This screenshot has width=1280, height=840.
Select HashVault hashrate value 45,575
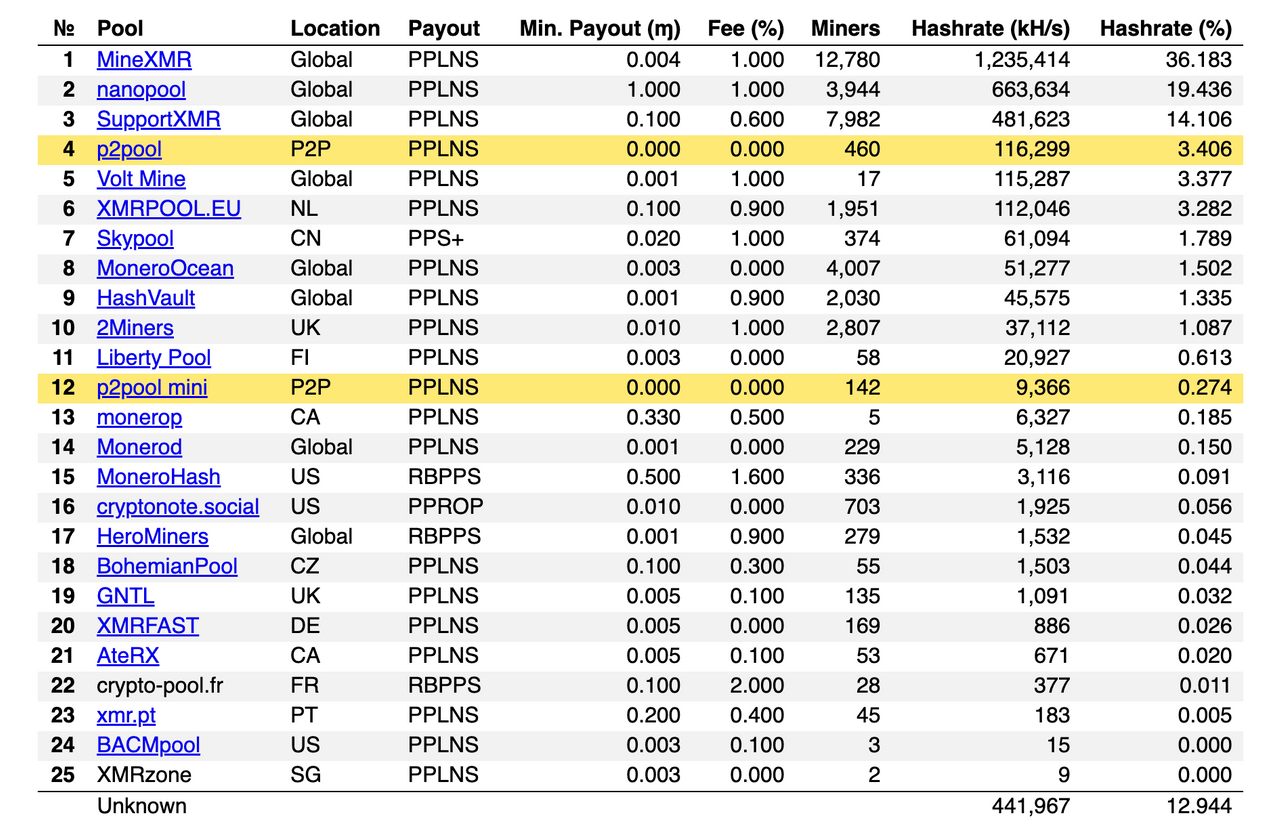1036,299
